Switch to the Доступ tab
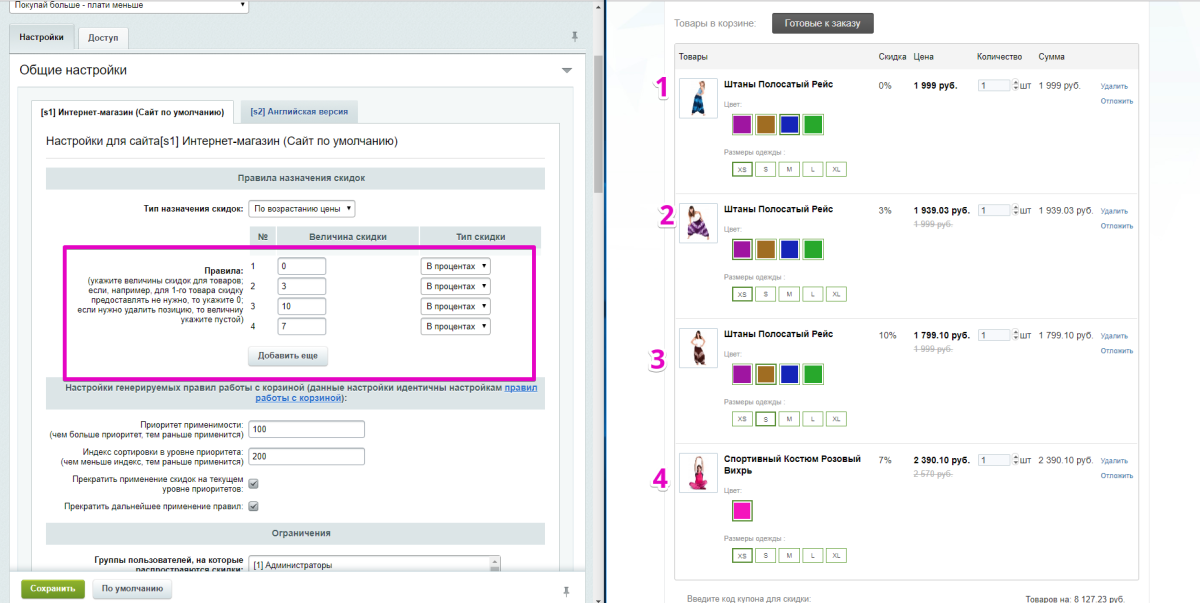Screen dimensions: 1200x603 [102, 38]
